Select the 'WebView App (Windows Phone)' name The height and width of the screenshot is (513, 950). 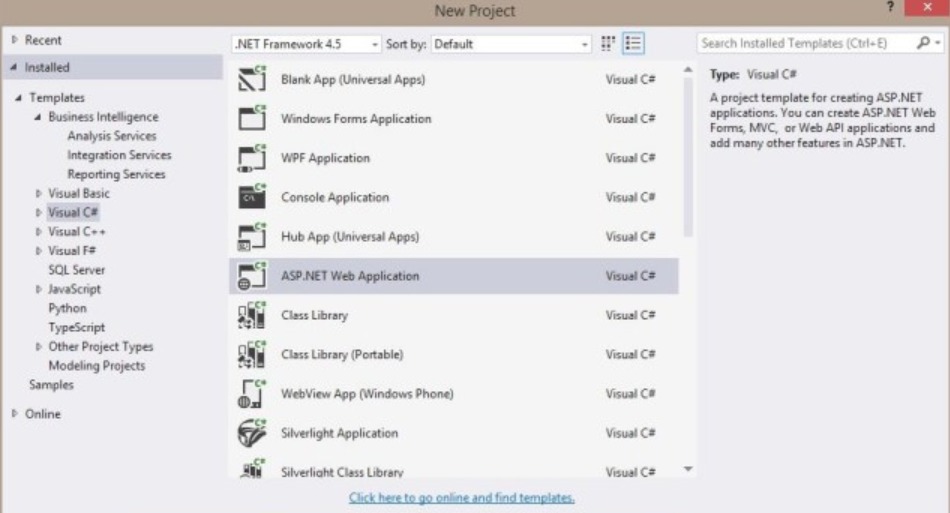pos(367,394)
